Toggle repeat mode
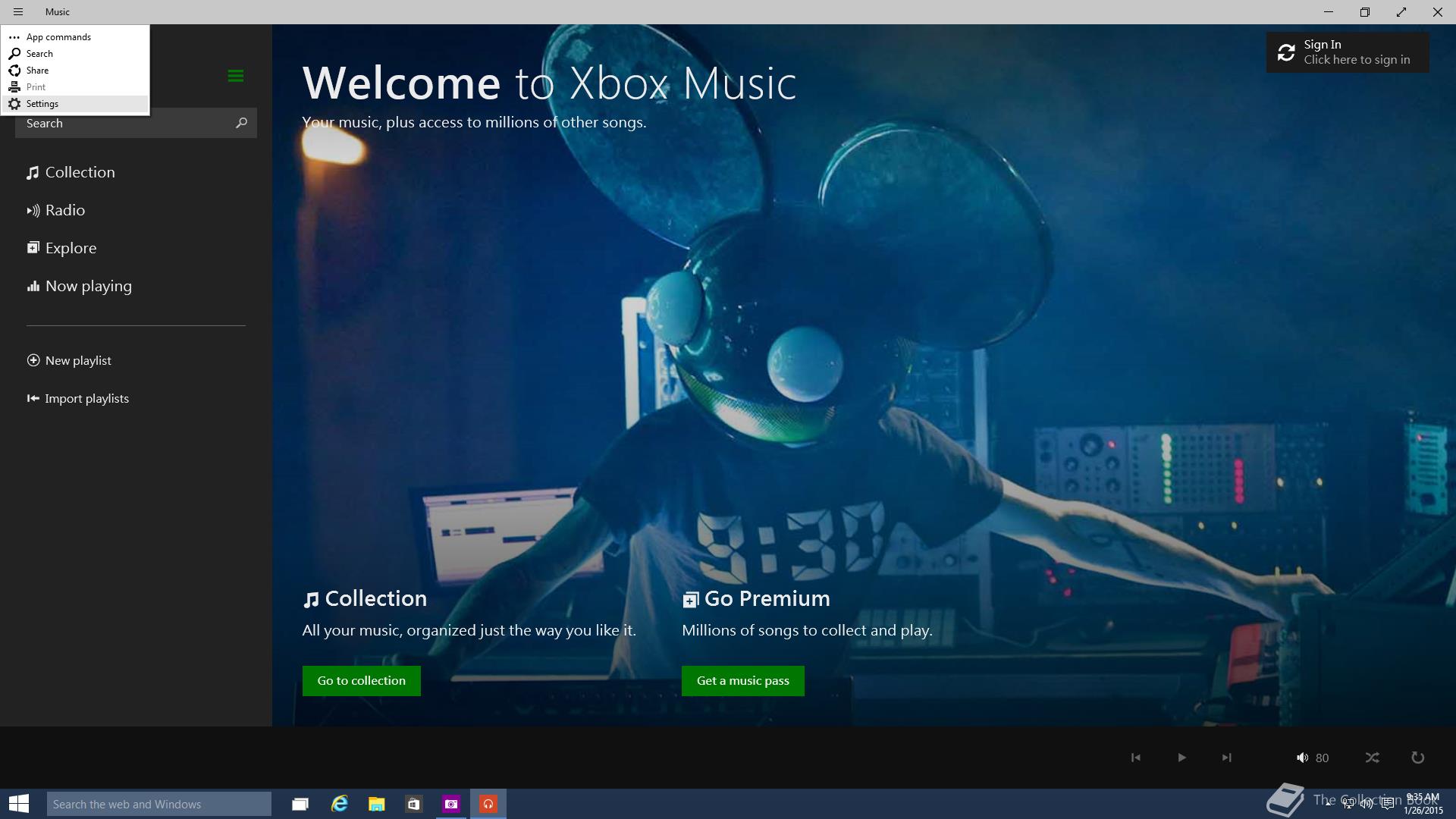The width and height of the screenshot is (1456, 819). coord(1417,758)
